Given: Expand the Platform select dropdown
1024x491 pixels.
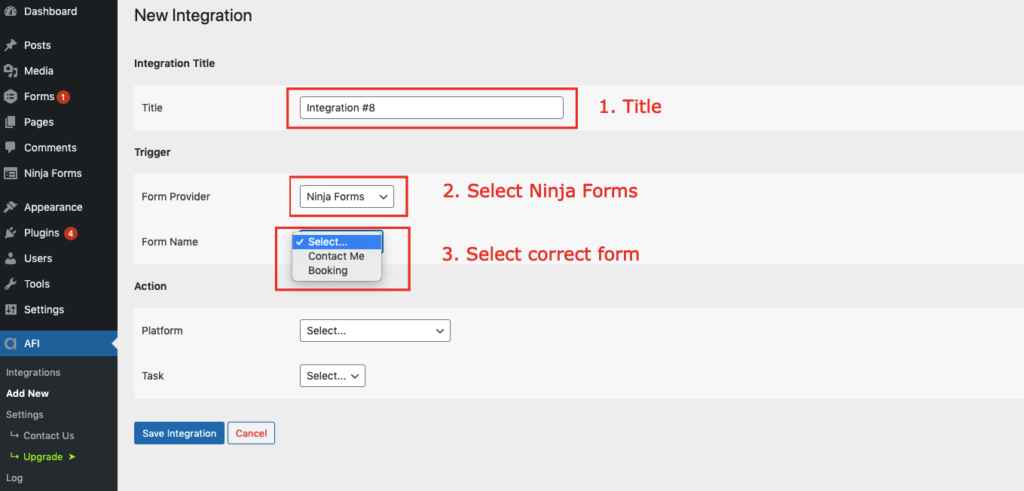Looking at the screenshot, I should [375, 330].
